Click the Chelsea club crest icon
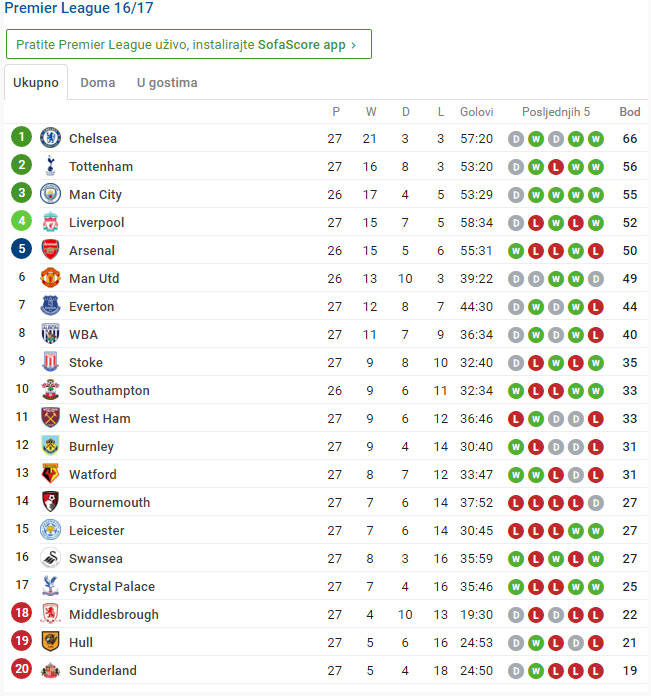The width and height of the screenshot is (651, 696). pyautogui.click(x=50, y=138)
